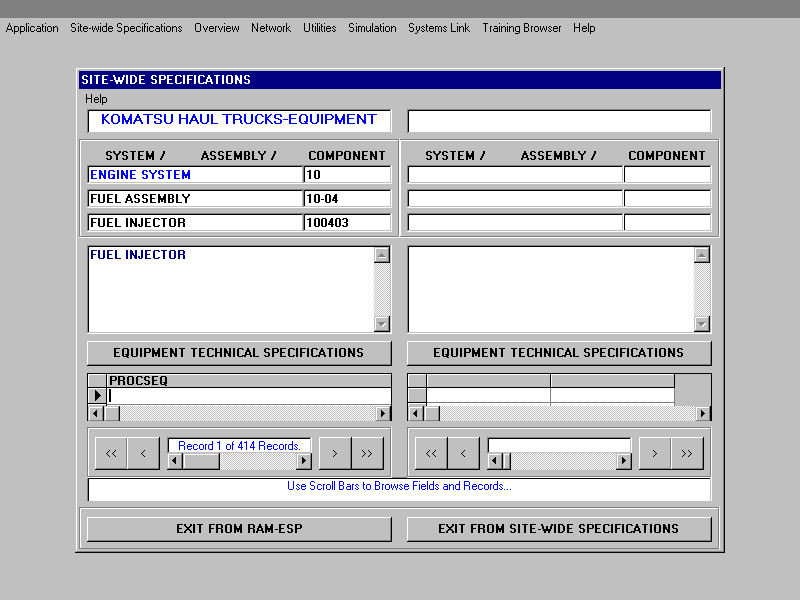Click right arrow of left record scrollbar
Viewport: 800px width, 600px height.
(x=304, y=461)
